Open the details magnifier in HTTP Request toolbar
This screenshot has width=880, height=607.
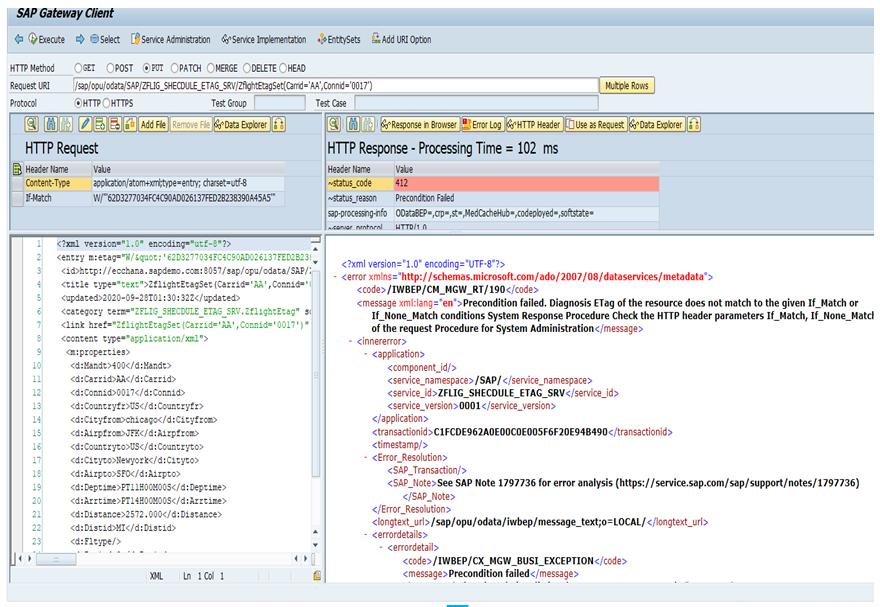tap(31, 125)
